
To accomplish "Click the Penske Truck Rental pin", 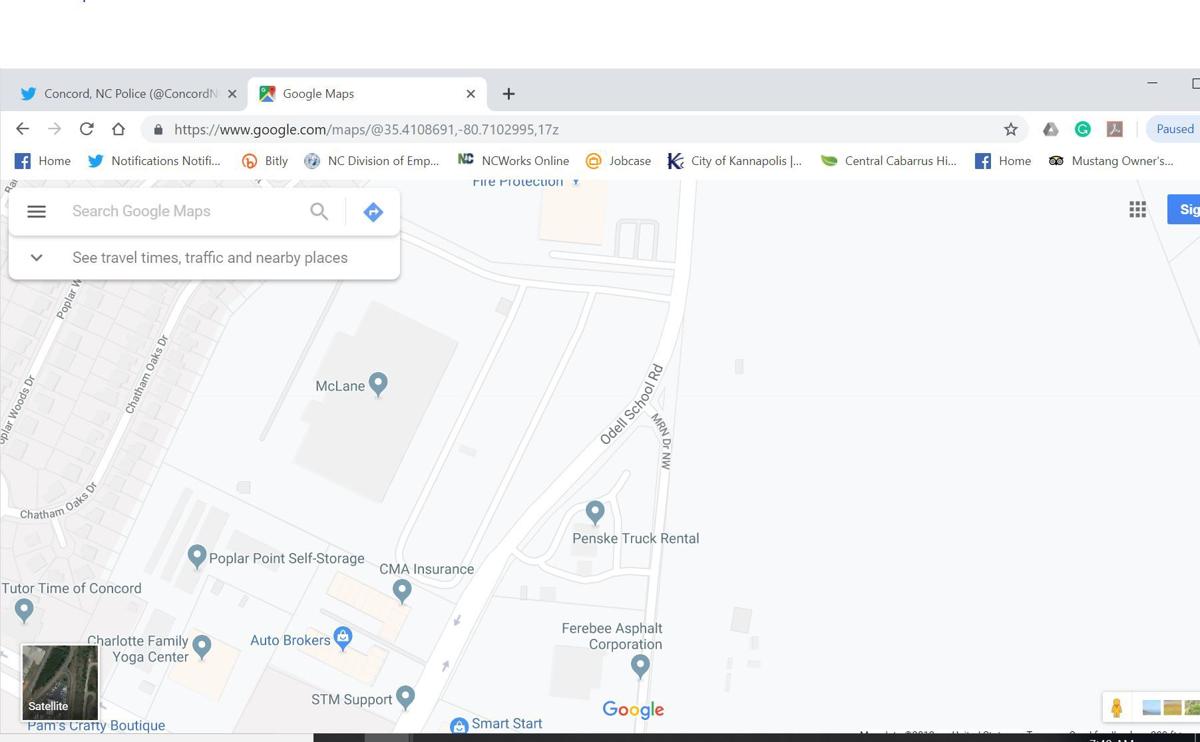I will pos(595,512).
